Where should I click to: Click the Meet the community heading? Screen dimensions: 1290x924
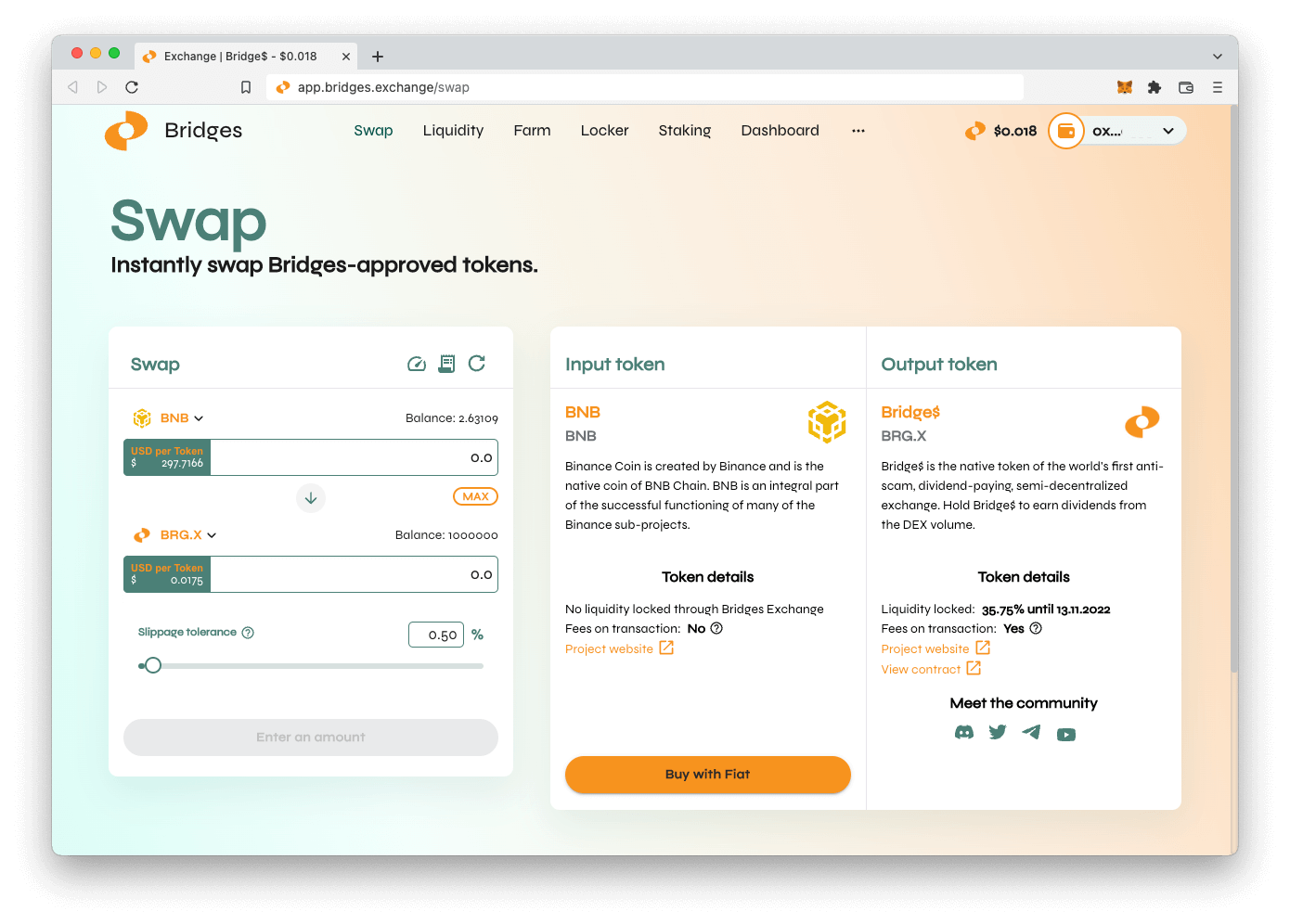[1024, 703]
